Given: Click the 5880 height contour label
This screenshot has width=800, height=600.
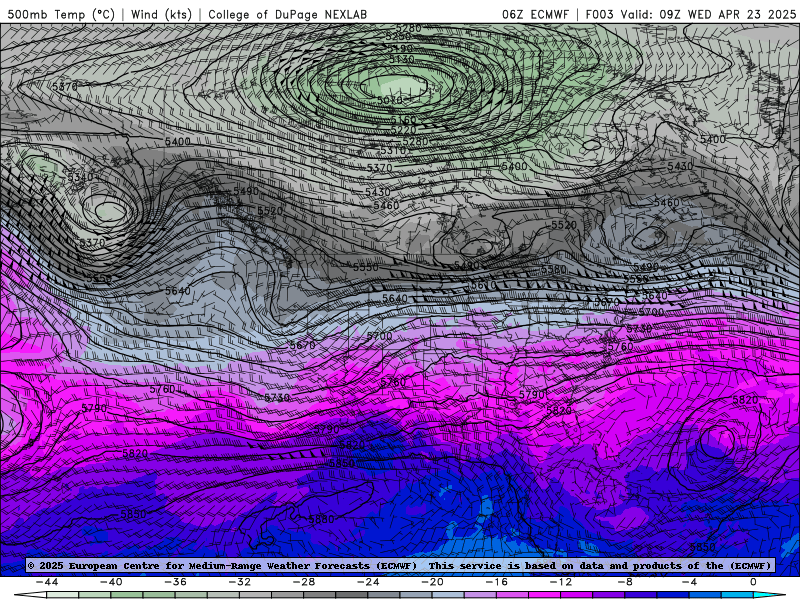Looking at the screenshot, I should pyautogui.click(x=321, y=519).
